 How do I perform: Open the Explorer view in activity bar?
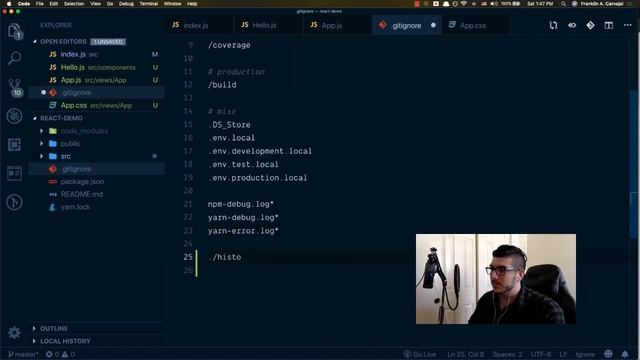point(14,30)
